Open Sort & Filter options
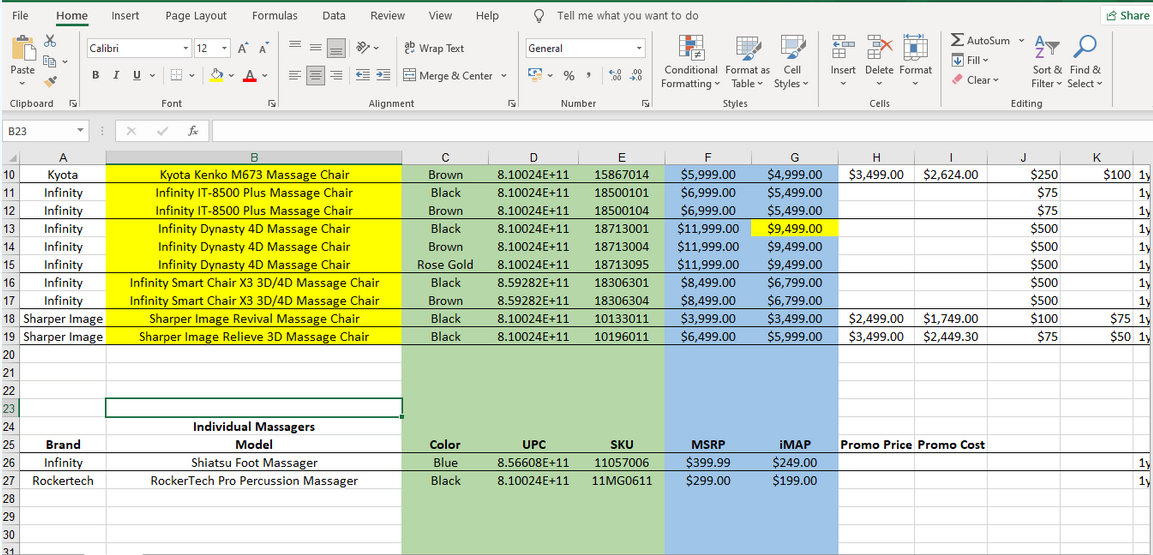This screenshot has width=1153, height=555. click(x=1047, y=62)
